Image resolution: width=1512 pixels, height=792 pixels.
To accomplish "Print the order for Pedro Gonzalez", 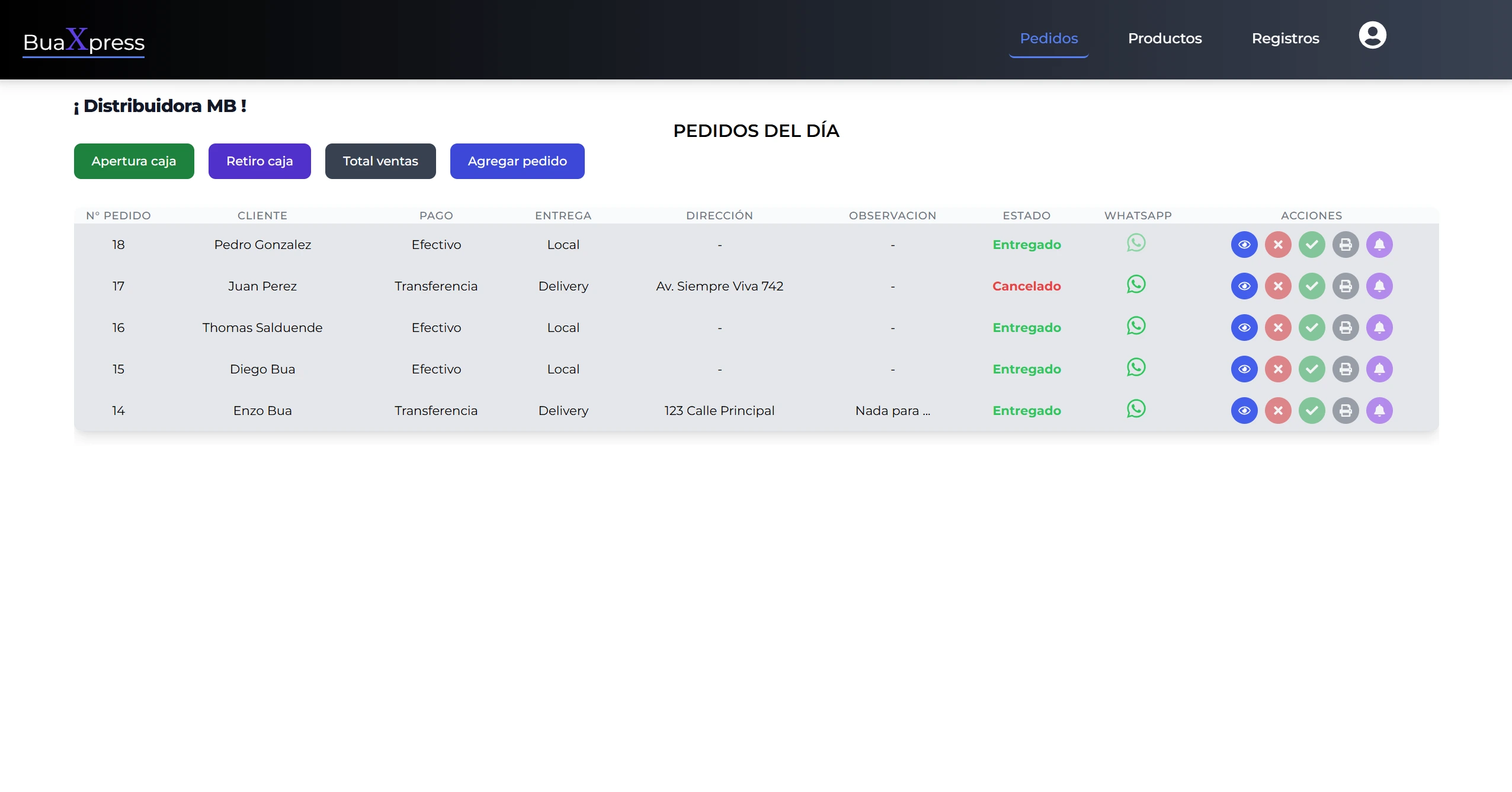I will click(x=1346, y=245).
